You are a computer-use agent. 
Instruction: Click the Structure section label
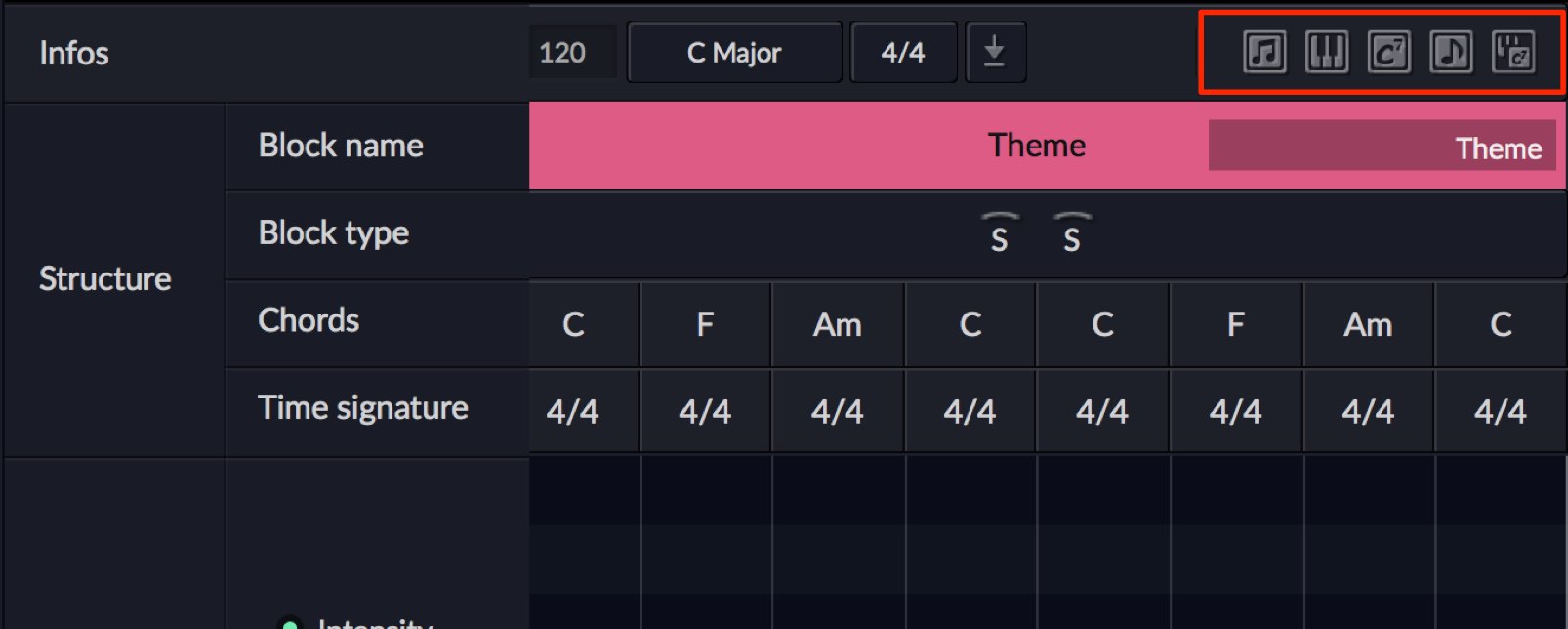point(105,279)
